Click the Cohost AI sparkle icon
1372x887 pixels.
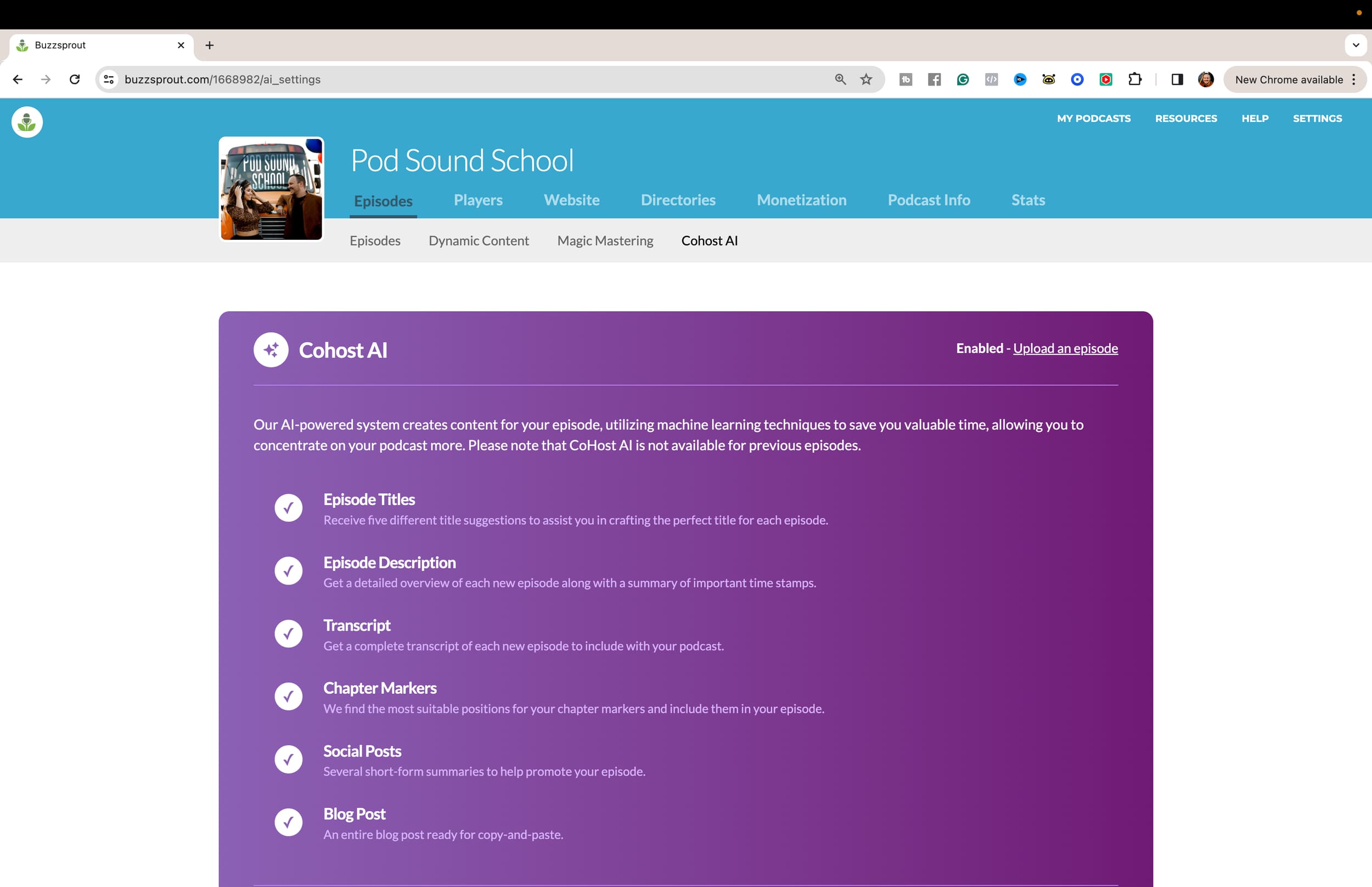coord(271,350)
